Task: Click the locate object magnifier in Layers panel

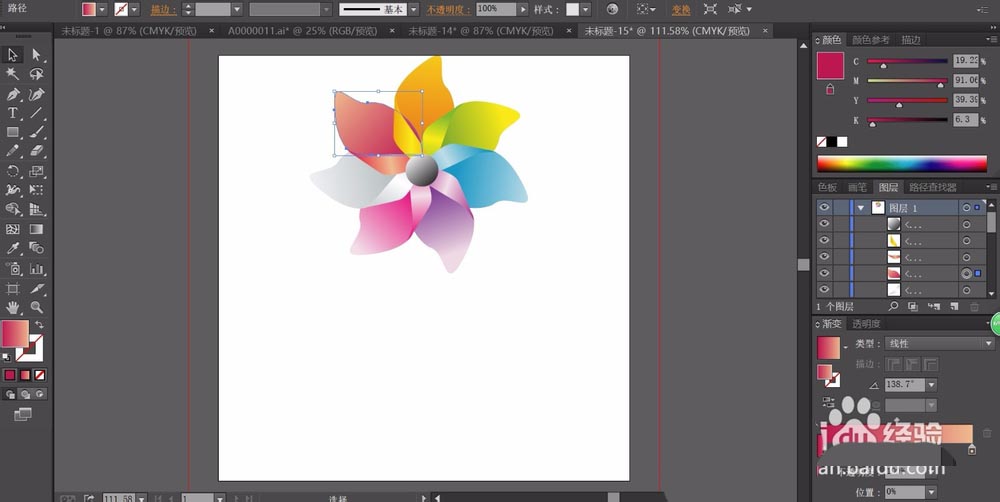Action: pos(893,307)
